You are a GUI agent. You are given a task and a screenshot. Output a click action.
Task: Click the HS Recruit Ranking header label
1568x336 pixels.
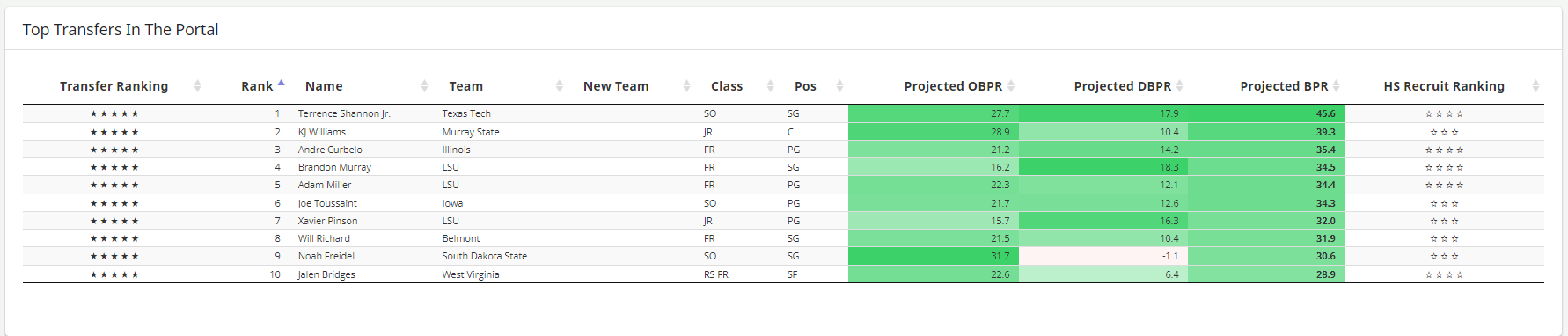pos(1444,86)
